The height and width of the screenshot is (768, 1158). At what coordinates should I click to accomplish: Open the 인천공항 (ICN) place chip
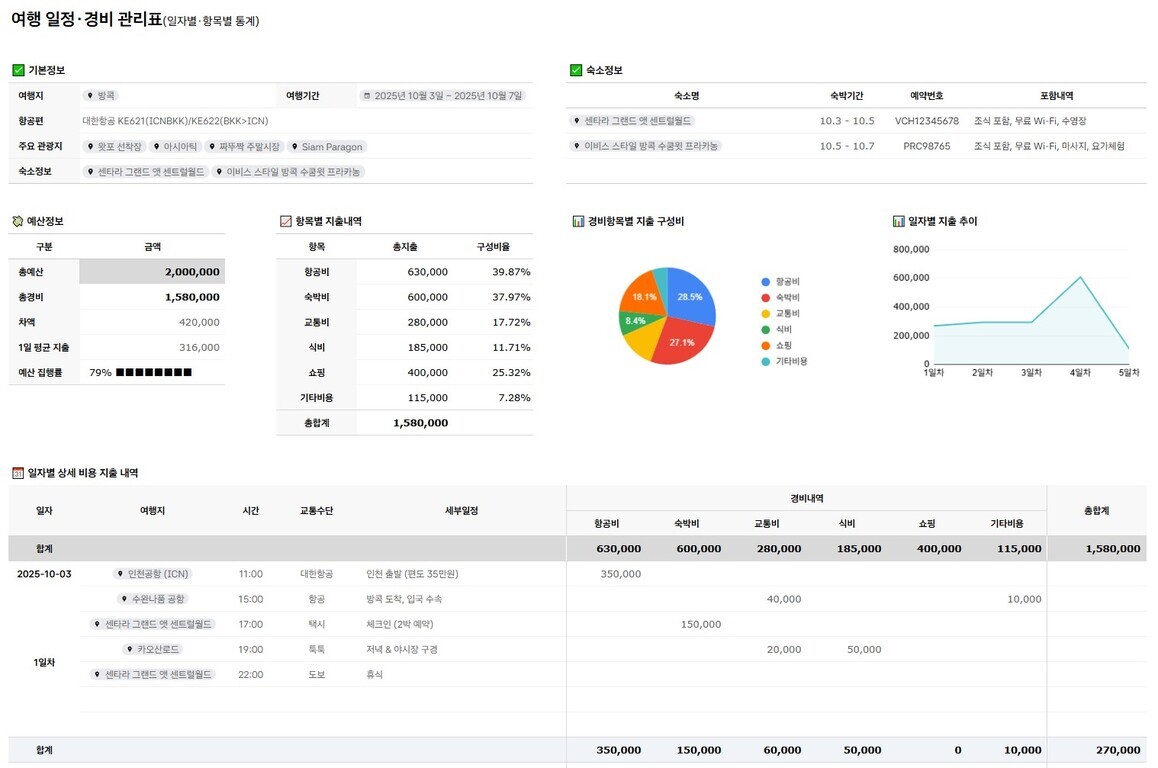click(152, 574)
